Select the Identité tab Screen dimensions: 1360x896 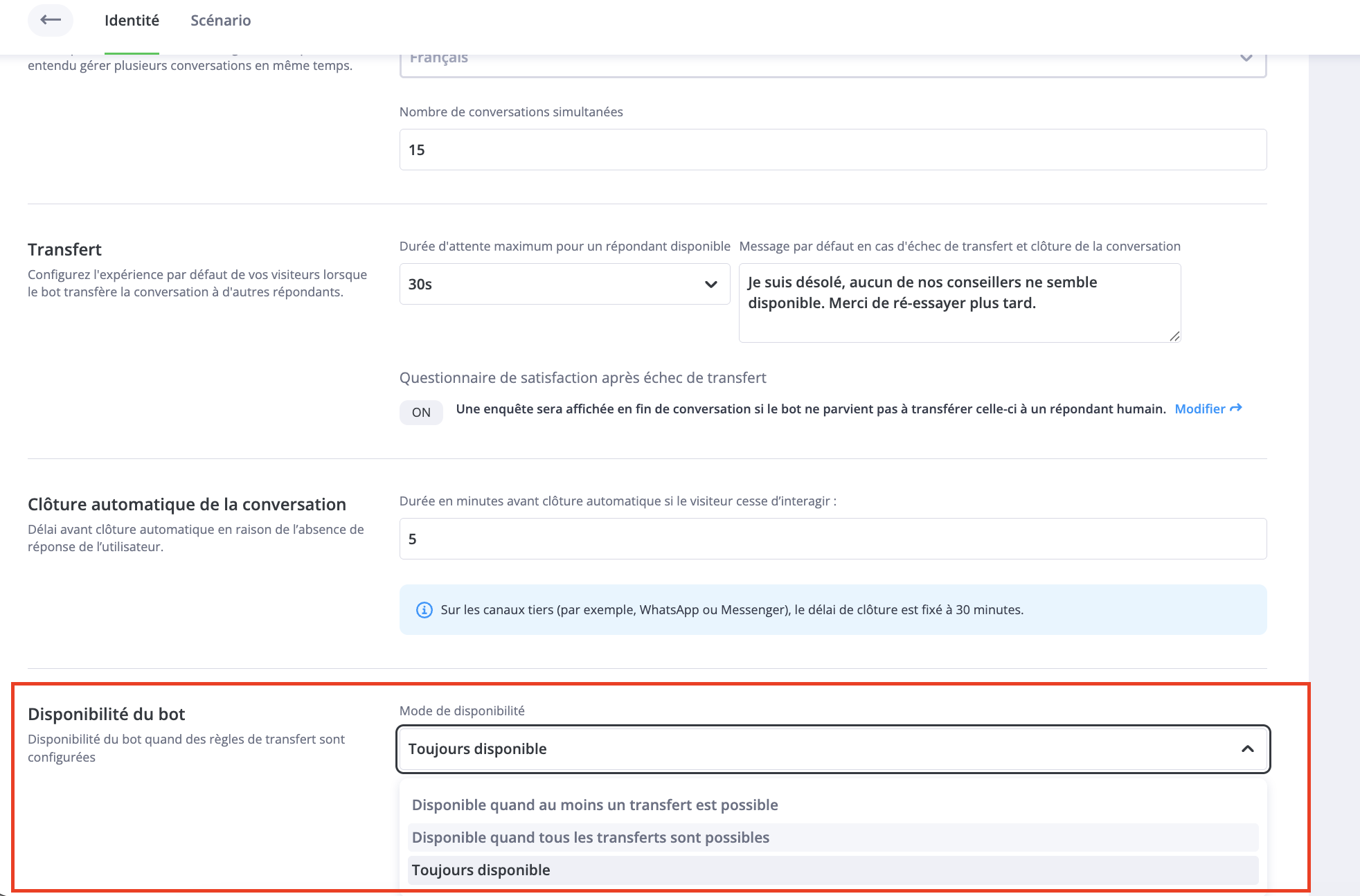[132, 20]
